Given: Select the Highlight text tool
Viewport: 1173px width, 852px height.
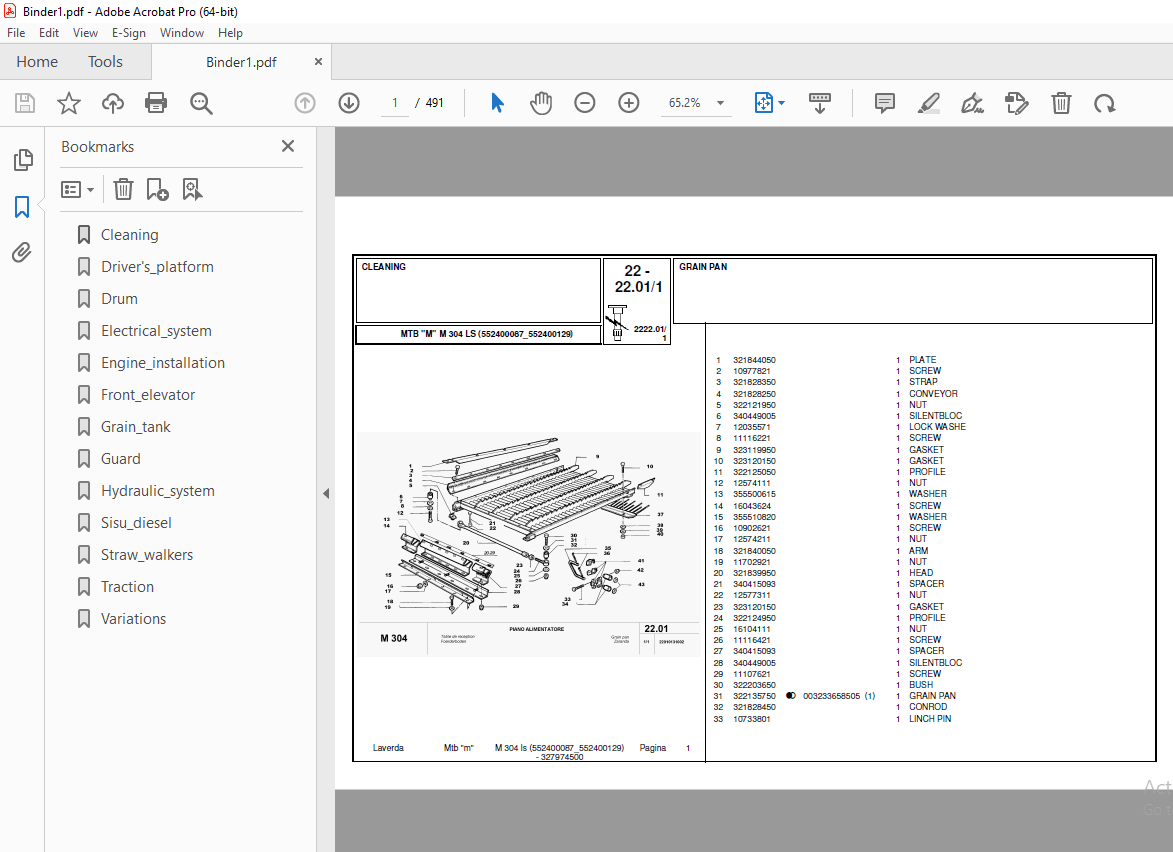Looking at the screenshot, I should [x=928, y=102].
